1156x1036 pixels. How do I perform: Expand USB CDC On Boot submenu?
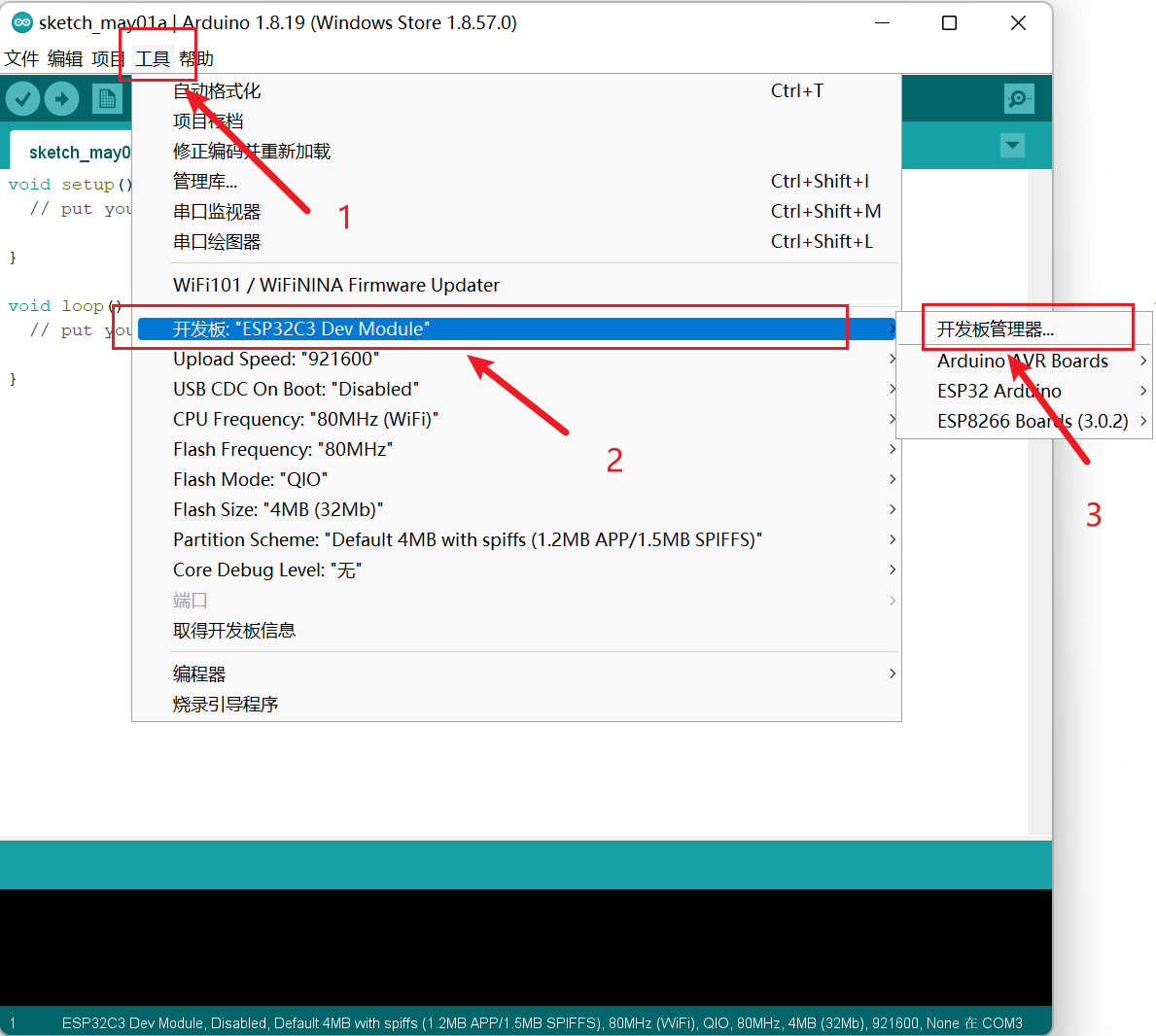(x=516, y=390)
